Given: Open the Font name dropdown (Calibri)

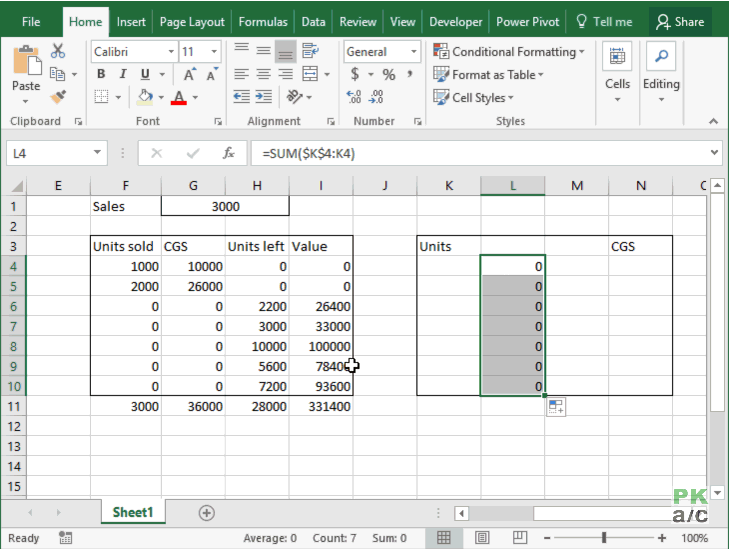Looking at the screenshot, I should [x=171, y=52].
